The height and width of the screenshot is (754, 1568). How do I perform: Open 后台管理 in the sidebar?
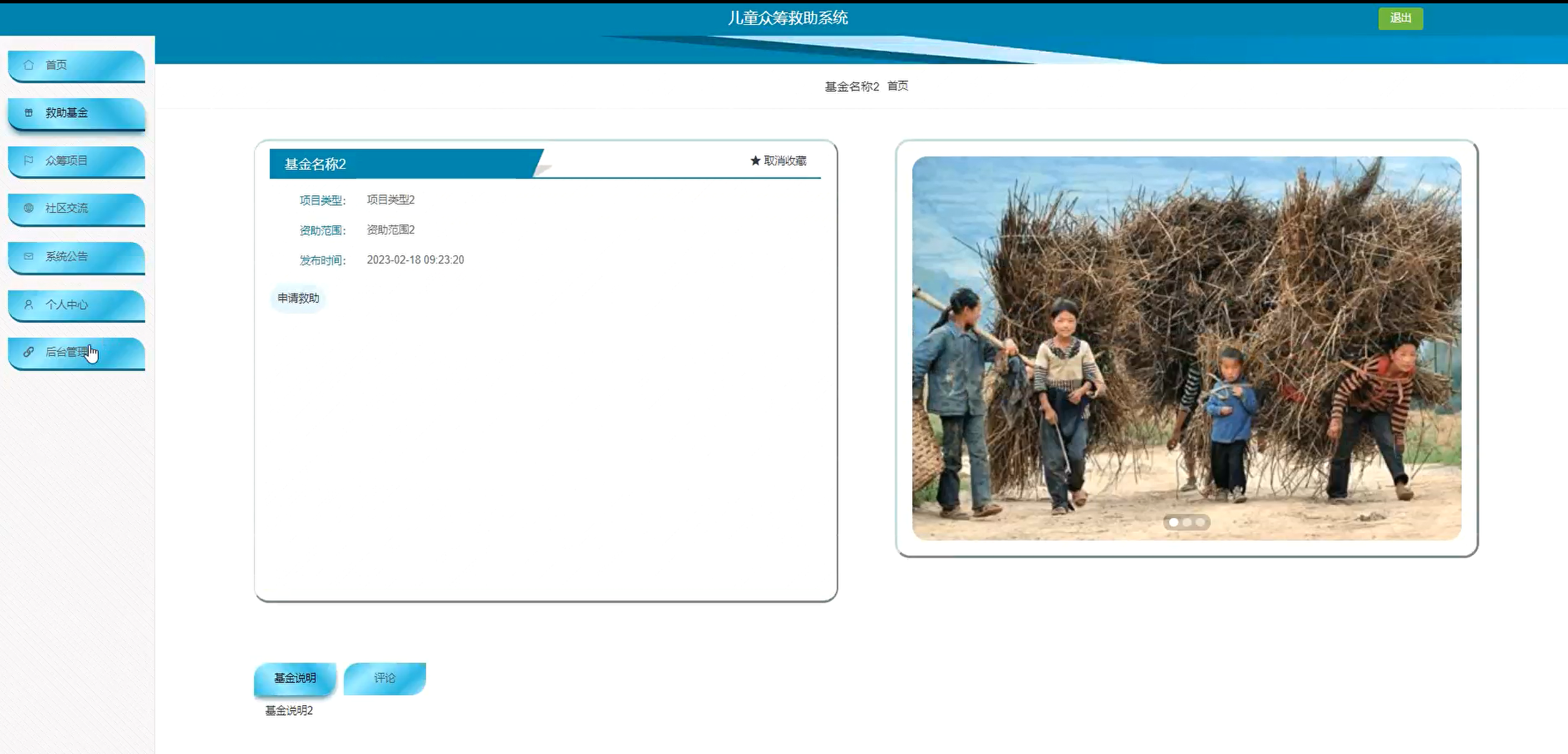[x=77, y=353]
